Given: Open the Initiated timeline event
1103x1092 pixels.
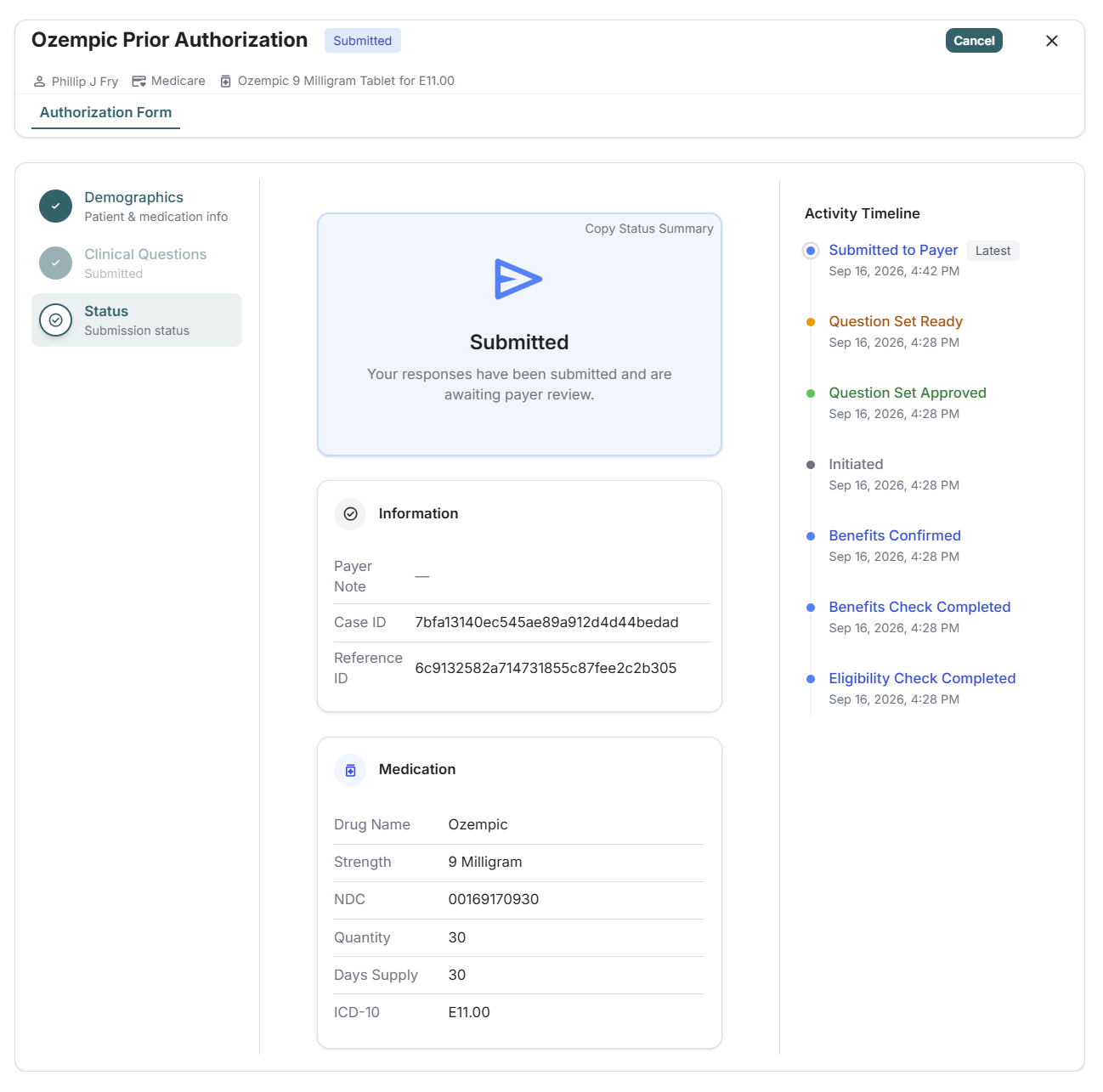Looking at the screenshot, I should (x=856, y=464).
